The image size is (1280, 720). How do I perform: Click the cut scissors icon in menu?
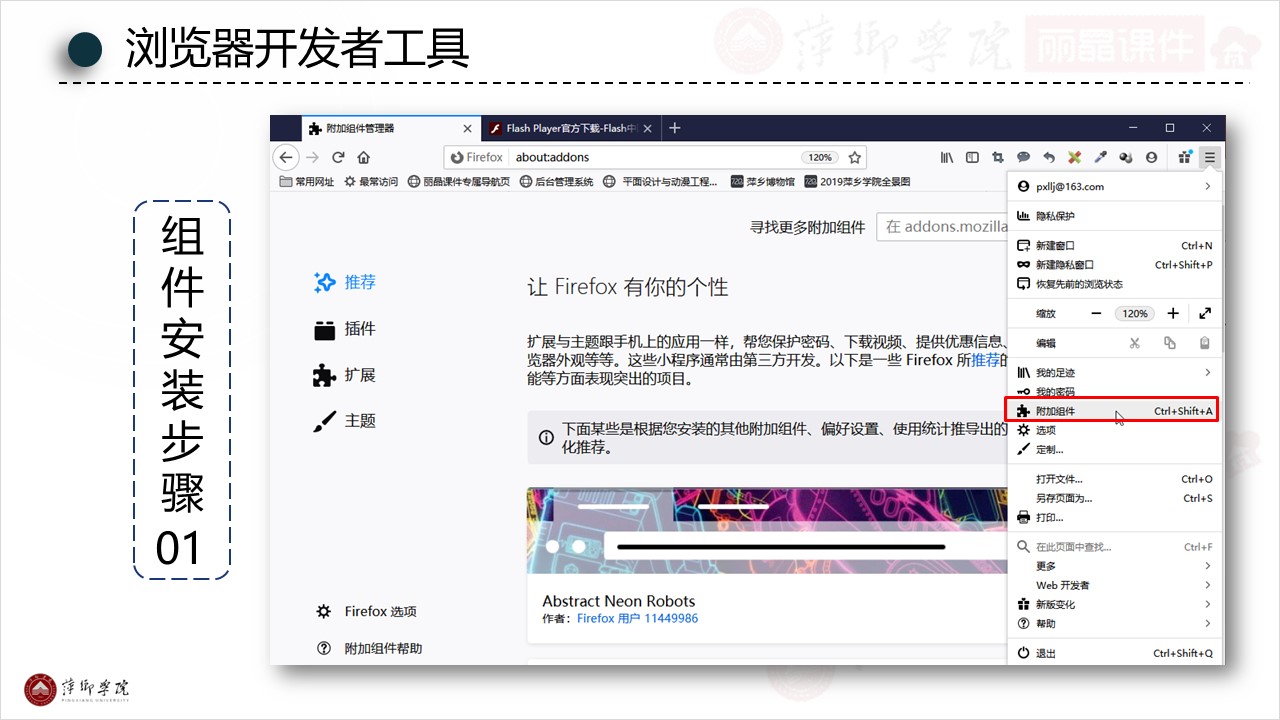(x=1134, y=343)
